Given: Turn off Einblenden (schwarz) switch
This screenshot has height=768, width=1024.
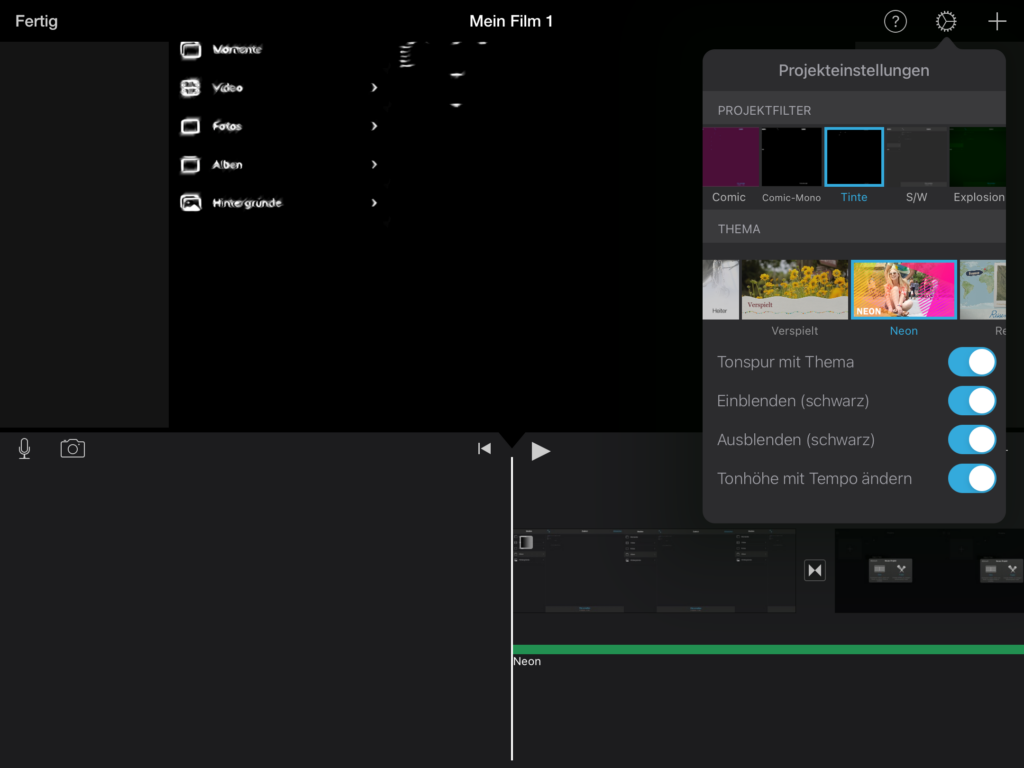Looking at the screenshot, I should pyautogui.click(x=971, y=401).
